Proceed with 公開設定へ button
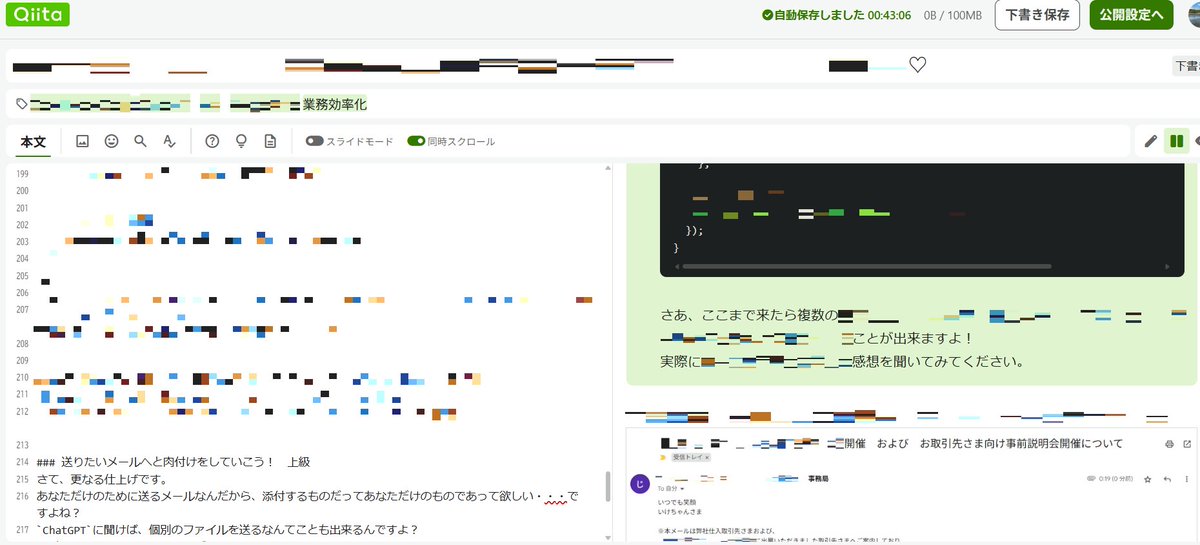Viewport: 1200px width, 545px height. 1131,15
